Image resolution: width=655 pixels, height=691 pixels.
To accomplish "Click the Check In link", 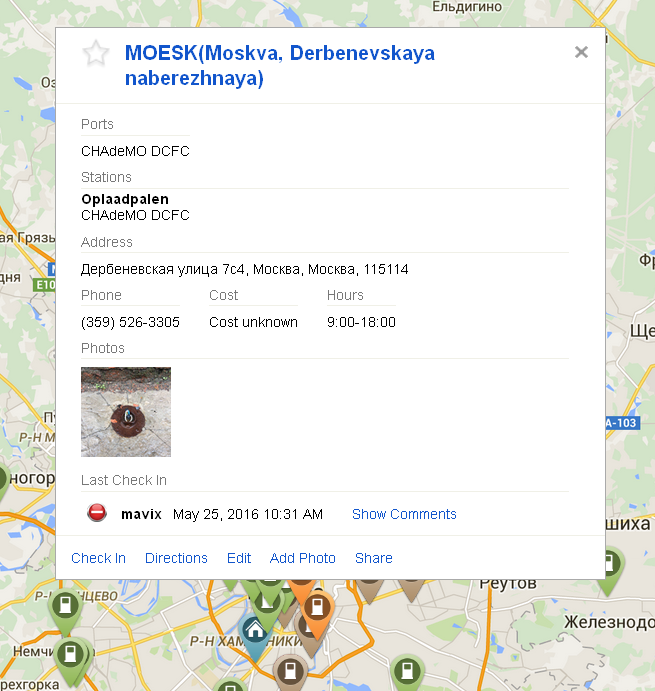I will tap(98, 558).
